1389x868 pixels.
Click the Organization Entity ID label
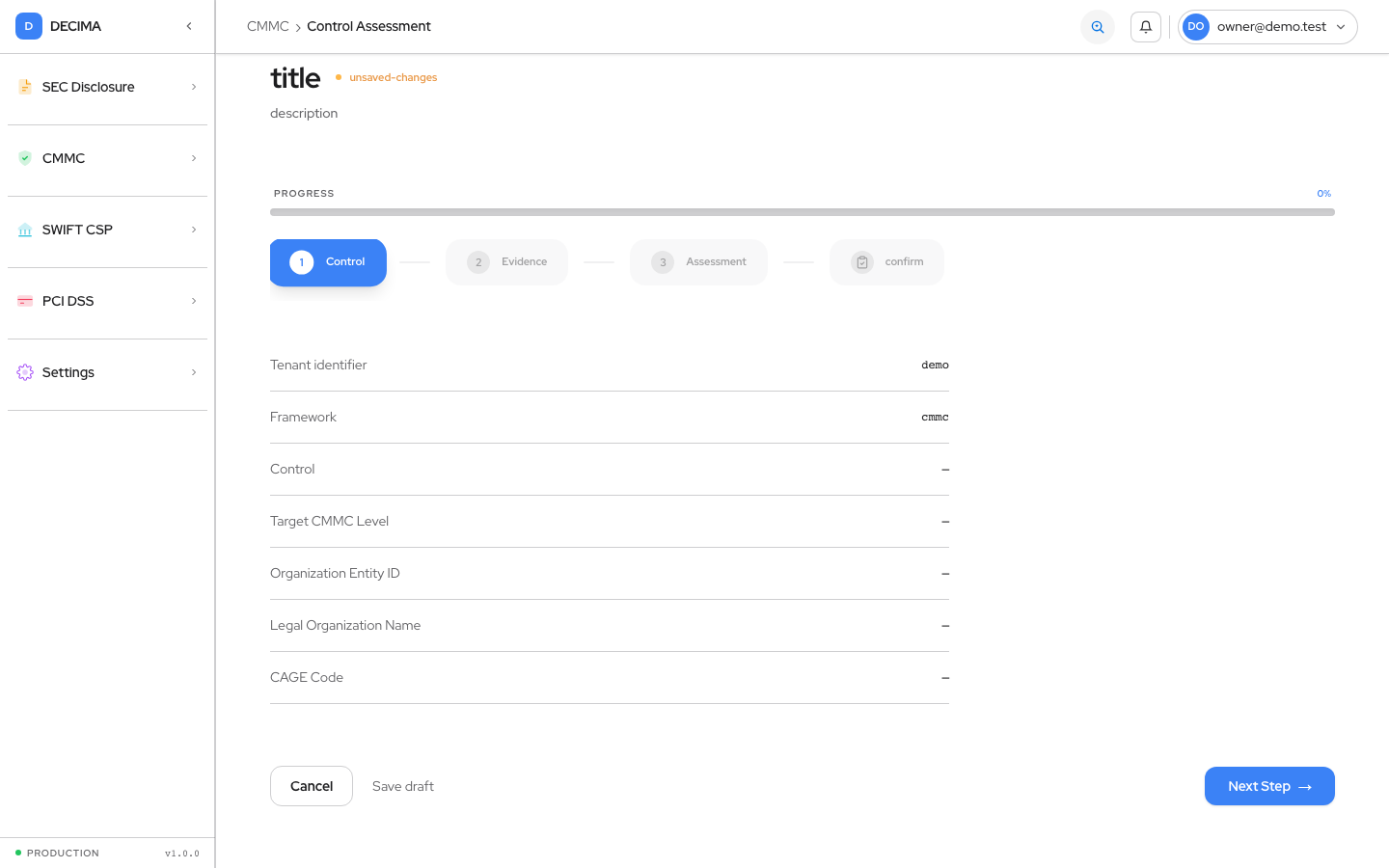(x=335, y=573)
